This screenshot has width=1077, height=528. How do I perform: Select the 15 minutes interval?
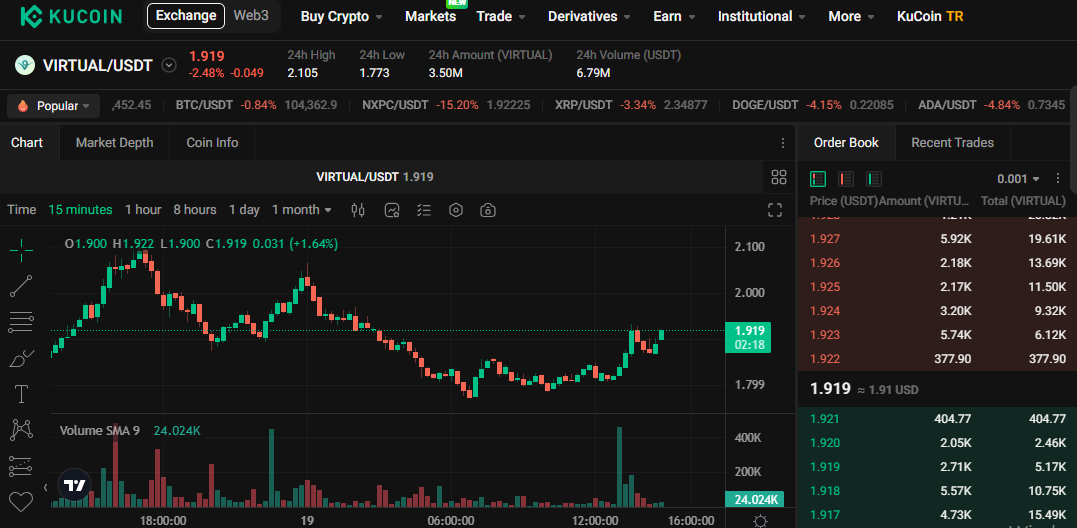click(x=80, y=210)
